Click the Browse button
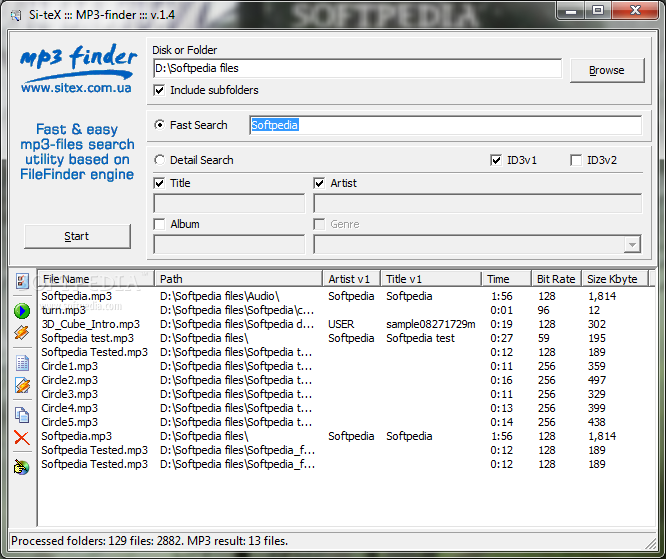 [607, 70]
